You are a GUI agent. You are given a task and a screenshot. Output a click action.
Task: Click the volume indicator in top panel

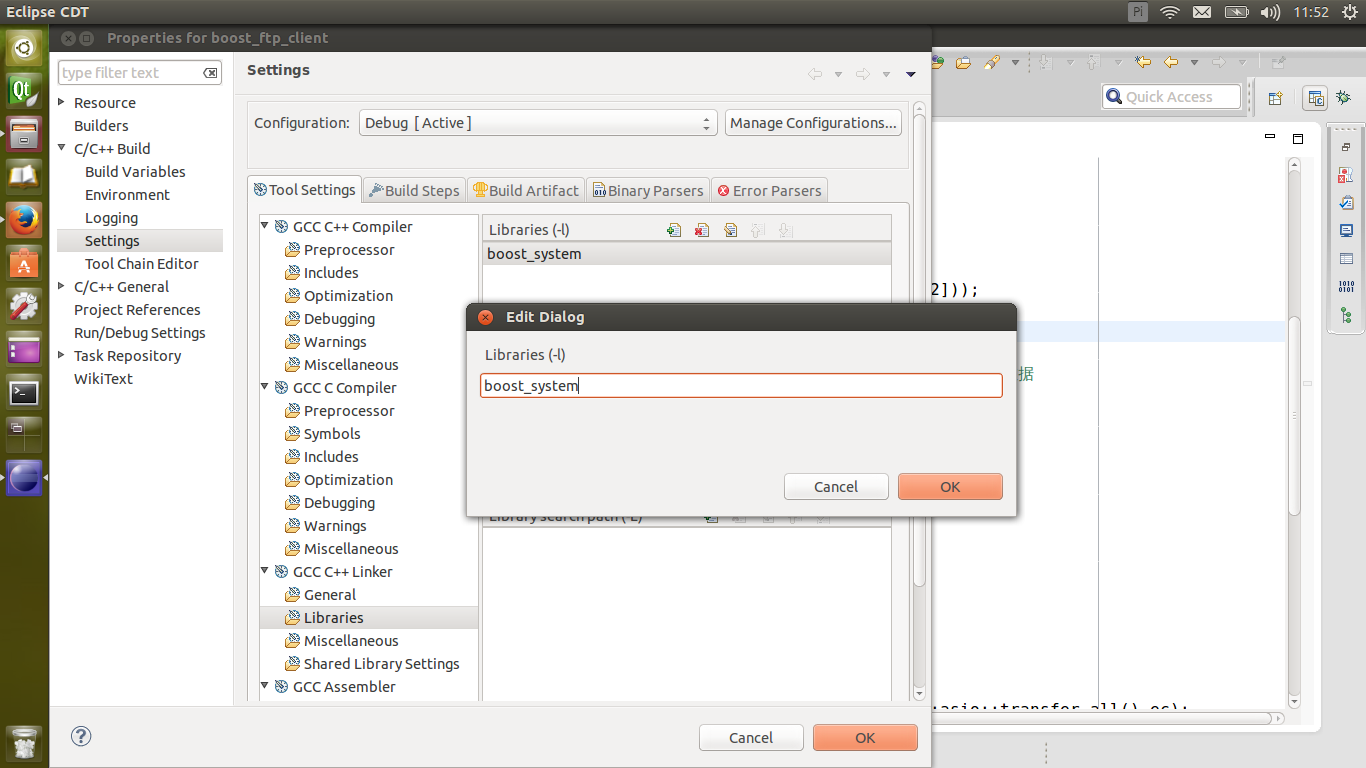pos(1270,12)
